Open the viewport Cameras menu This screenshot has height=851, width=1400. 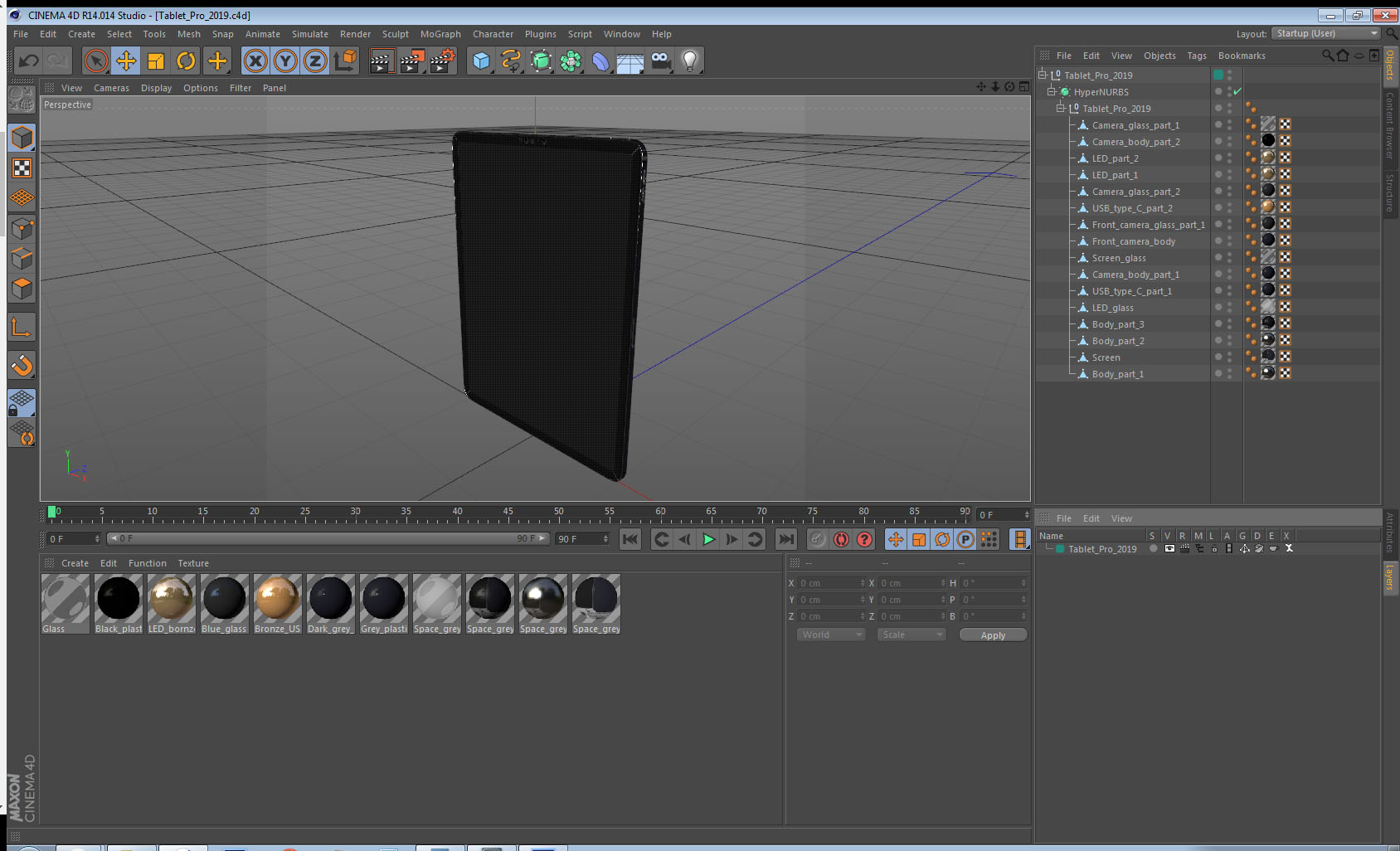point(111,88)
